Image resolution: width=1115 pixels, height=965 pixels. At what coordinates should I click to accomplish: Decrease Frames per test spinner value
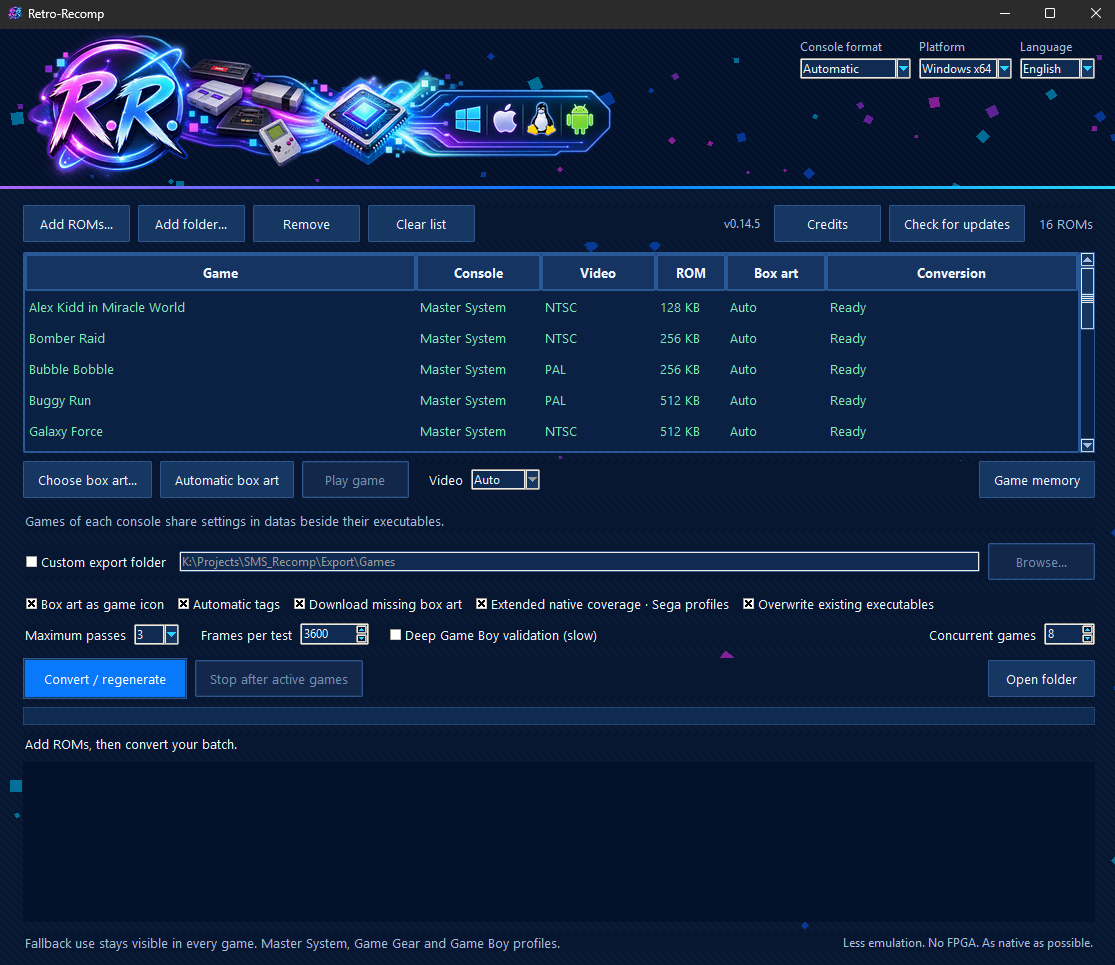point(361,639)
